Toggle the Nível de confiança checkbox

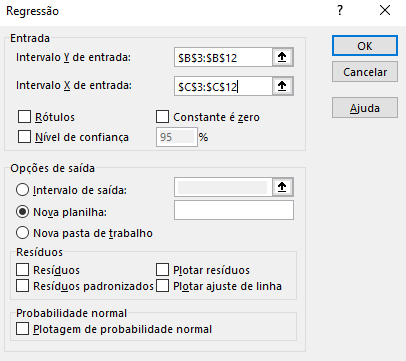[24, 137]
